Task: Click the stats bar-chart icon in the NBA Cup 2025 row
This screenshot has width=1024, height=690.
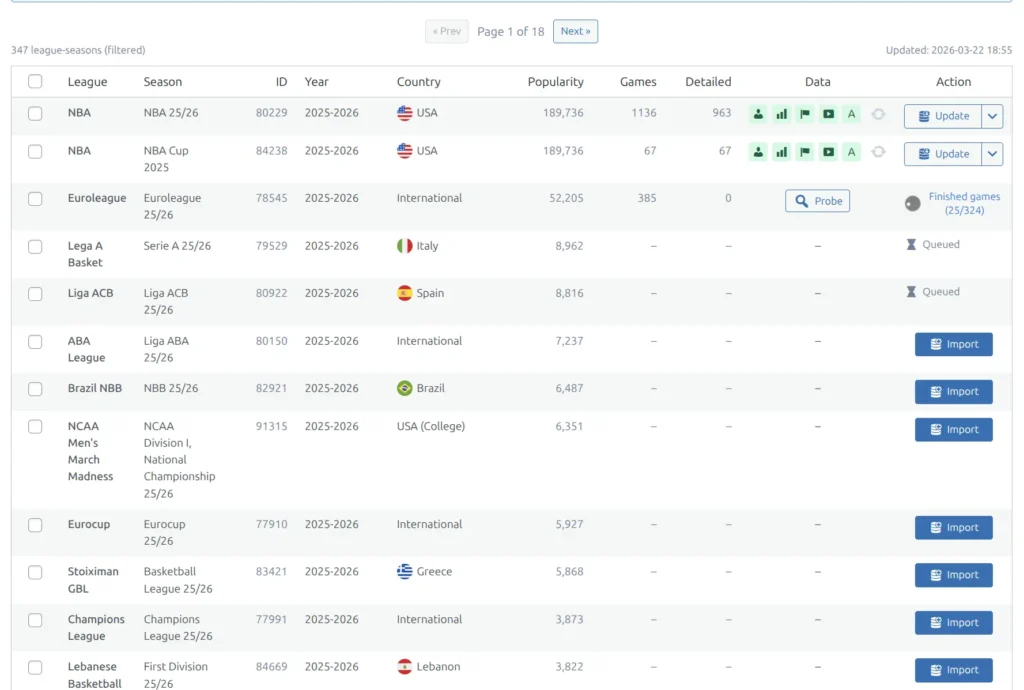Action: point(781,152)
